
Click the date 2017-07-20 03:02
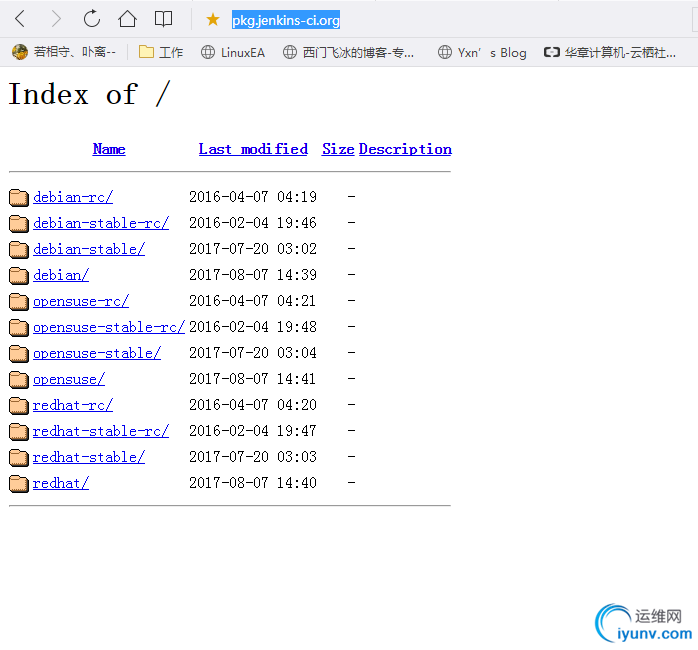point(253,249)
